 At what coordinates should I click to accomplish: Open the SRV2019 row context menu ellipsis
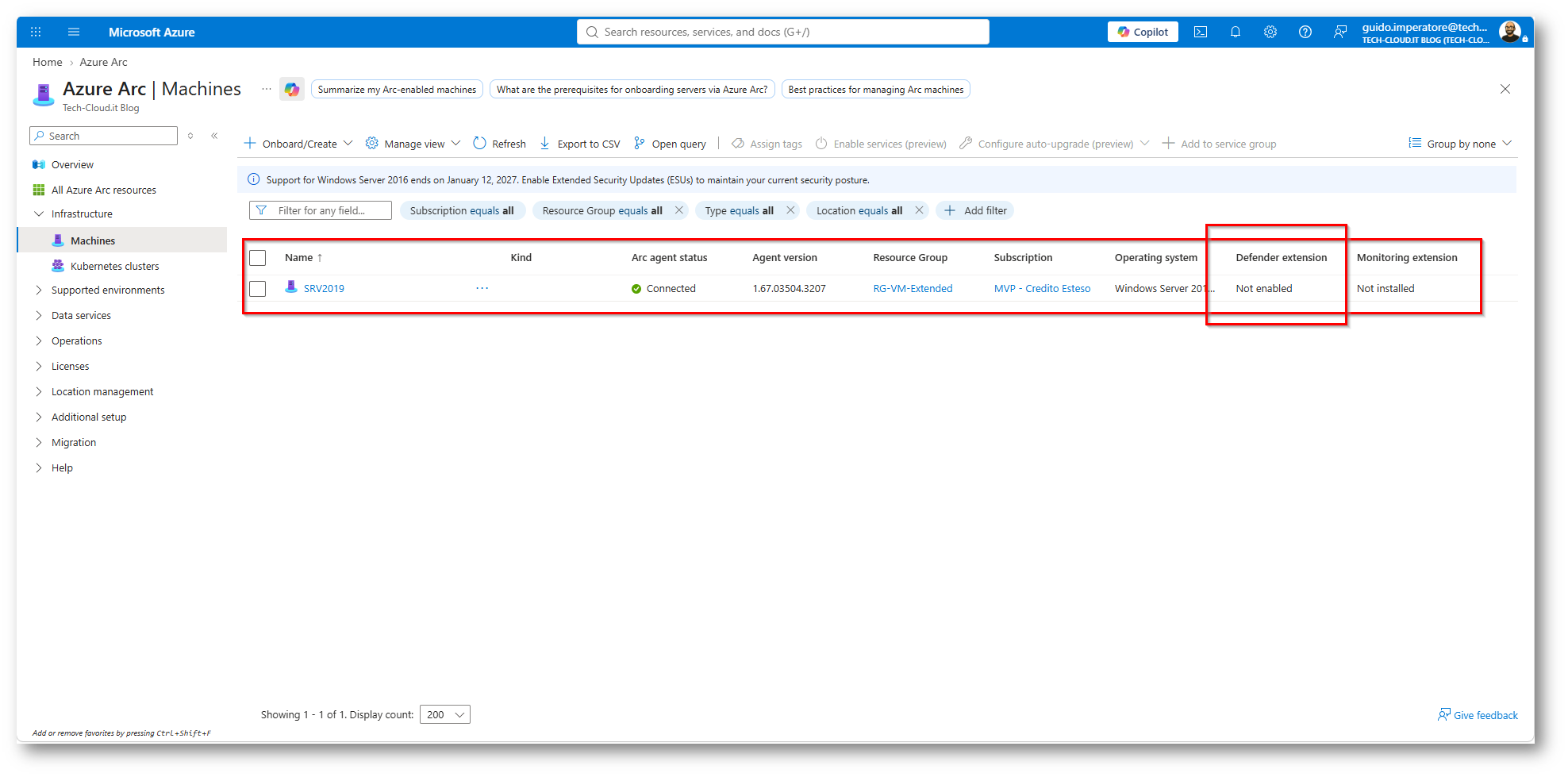(482, 288)
